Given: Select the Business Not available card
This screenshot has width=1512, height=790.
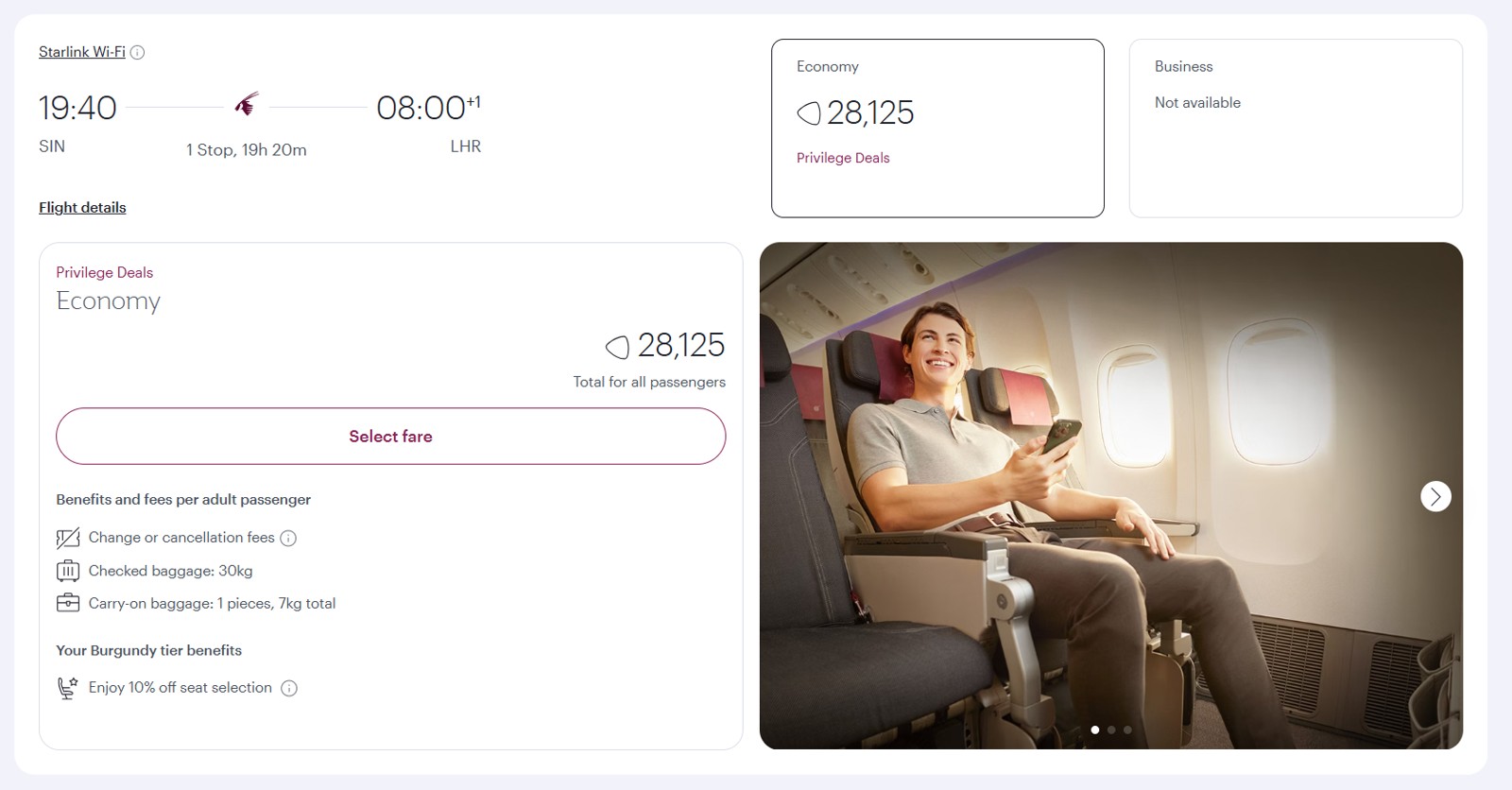Looking at the screenshot, I should (x=1296, y=129).
